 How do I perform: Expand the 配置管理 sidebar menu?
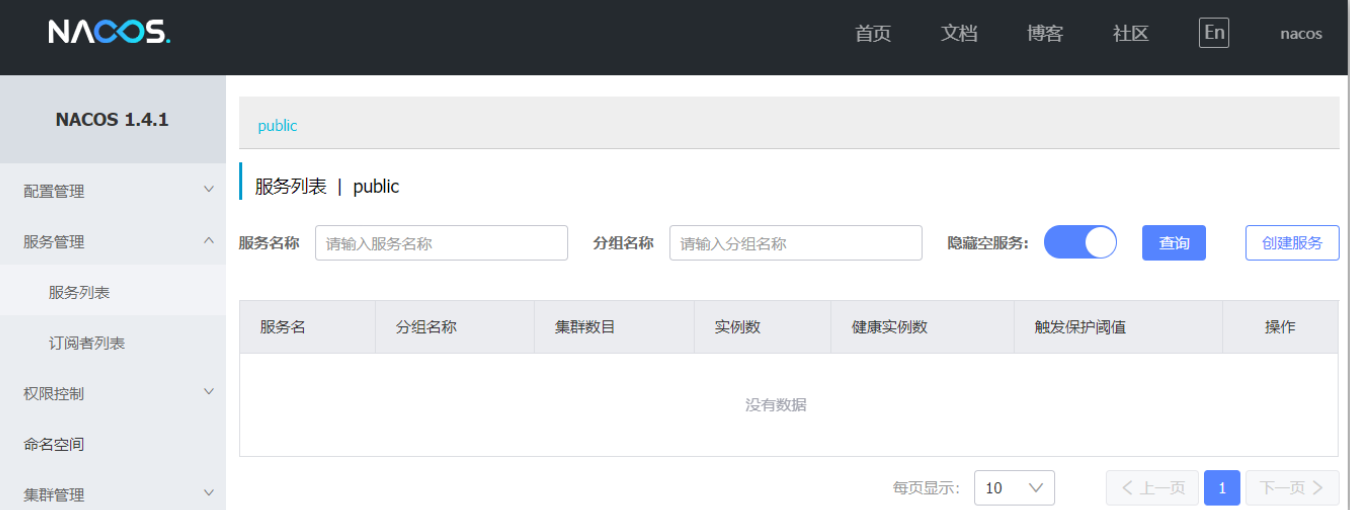pos(112,191)
